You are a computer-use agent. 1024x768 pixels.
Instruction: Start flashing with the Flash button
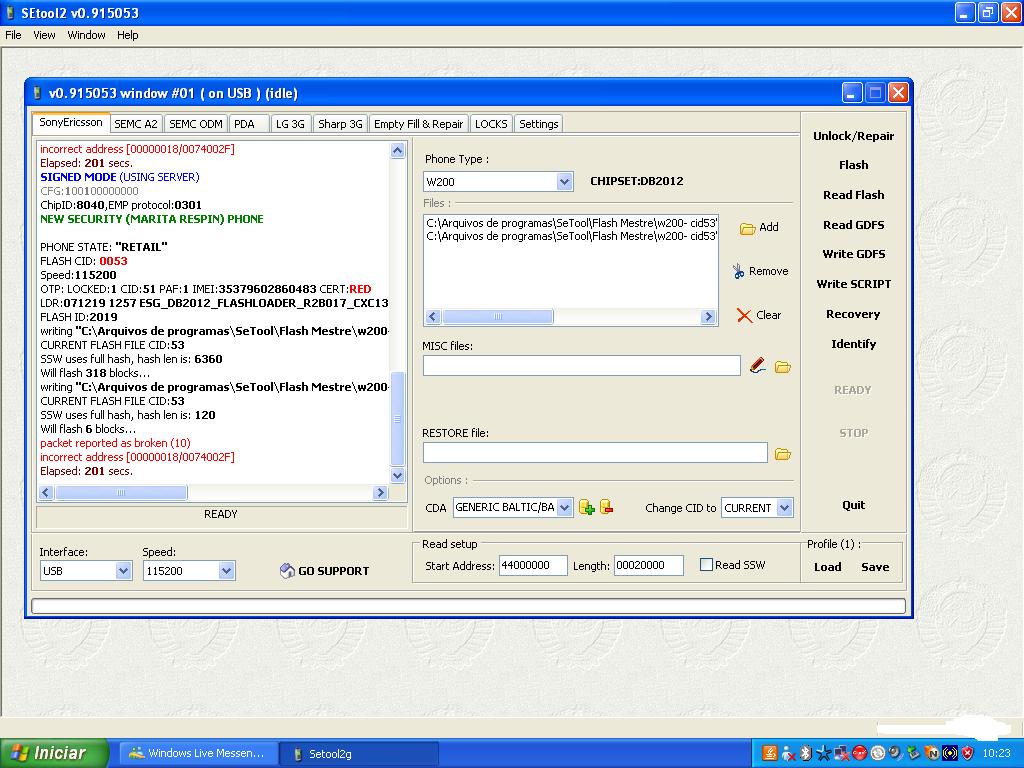854,165
